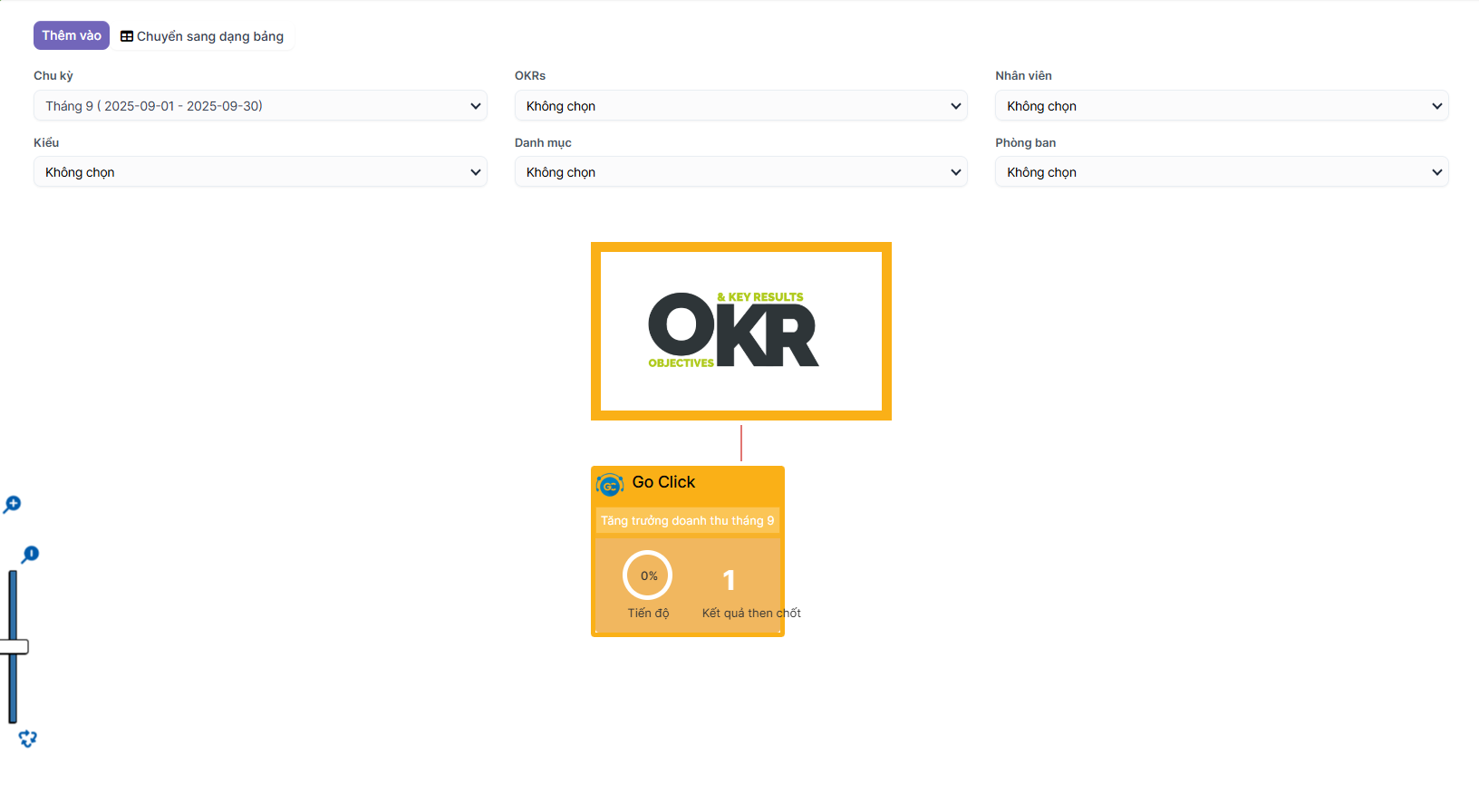Viewport: 1479px width, 812px height.
Task: Click the Go Click node title
Action: [663, 482]
